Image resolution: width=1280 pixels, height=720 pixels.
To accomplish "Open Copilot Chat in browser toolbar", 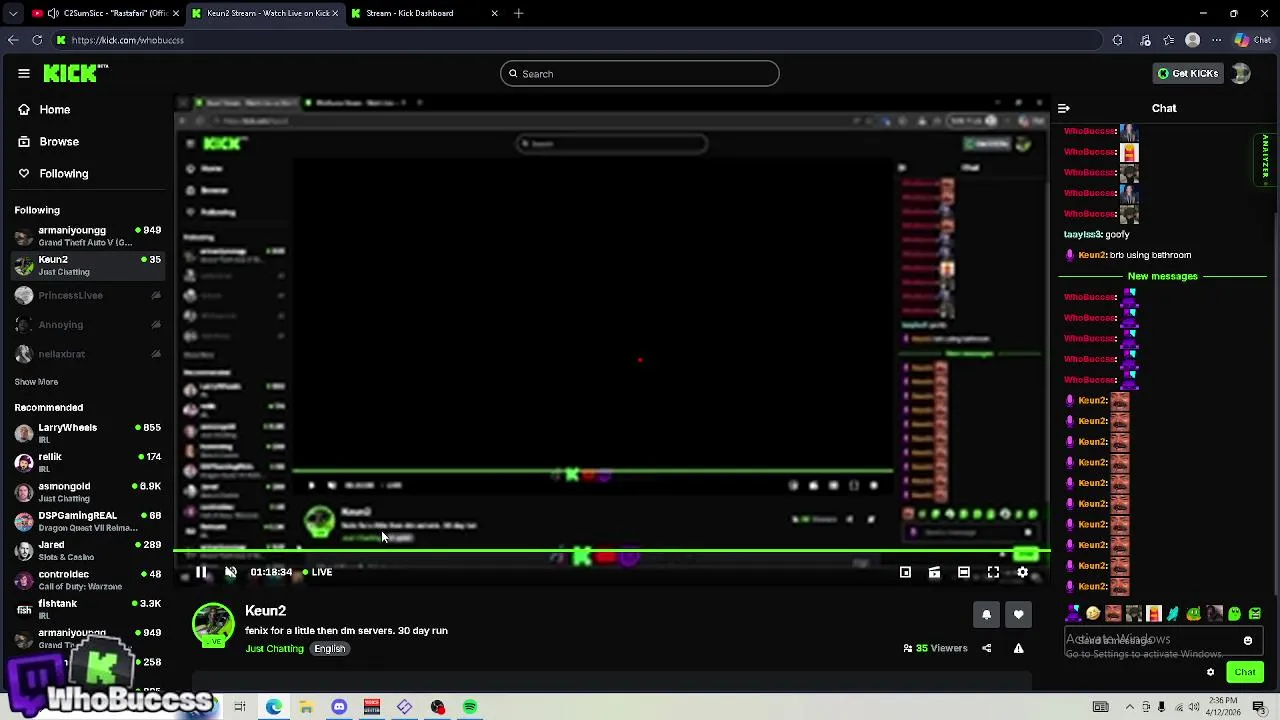I will point(1254,40).
